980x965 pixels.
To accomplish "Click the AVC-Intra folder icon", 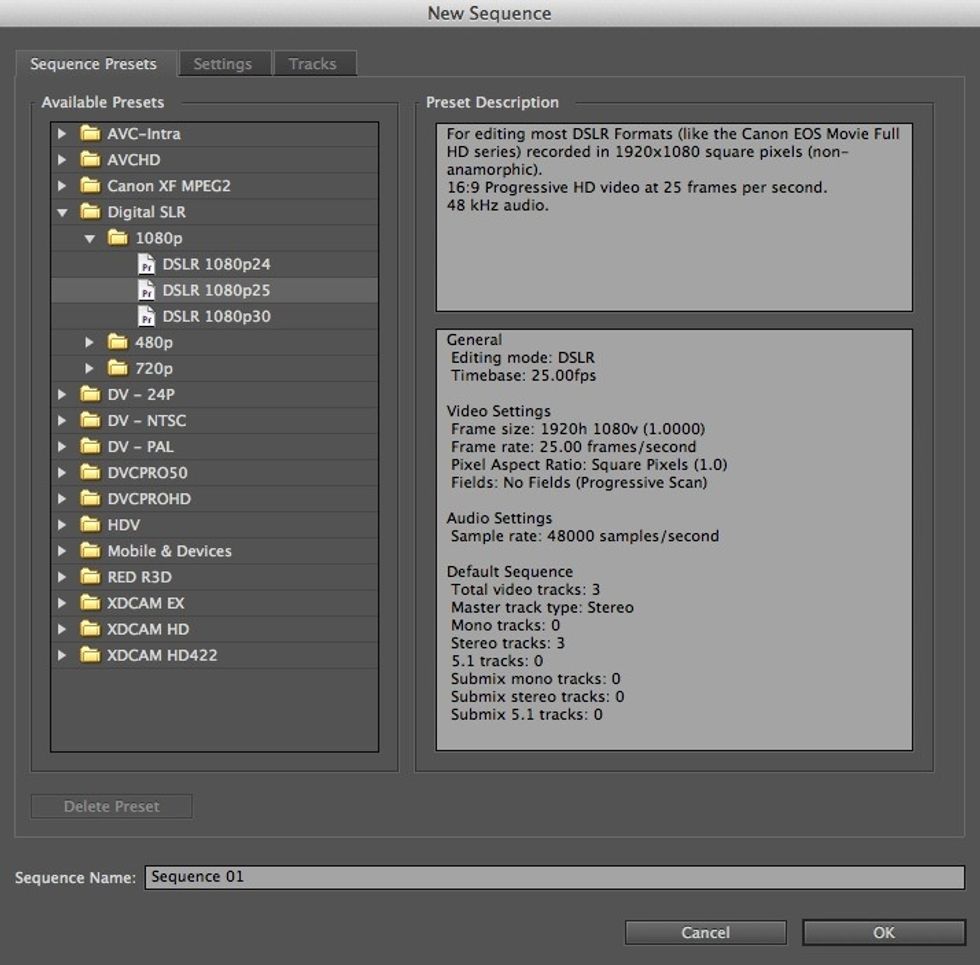I will coord(89,133).
